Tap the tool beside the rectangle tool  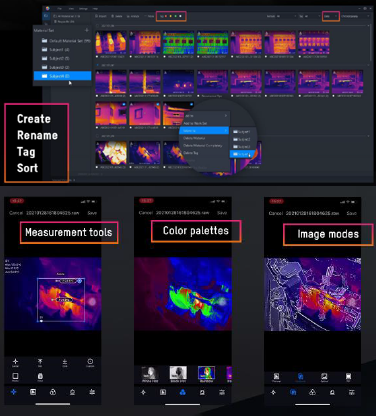(40, 377)
